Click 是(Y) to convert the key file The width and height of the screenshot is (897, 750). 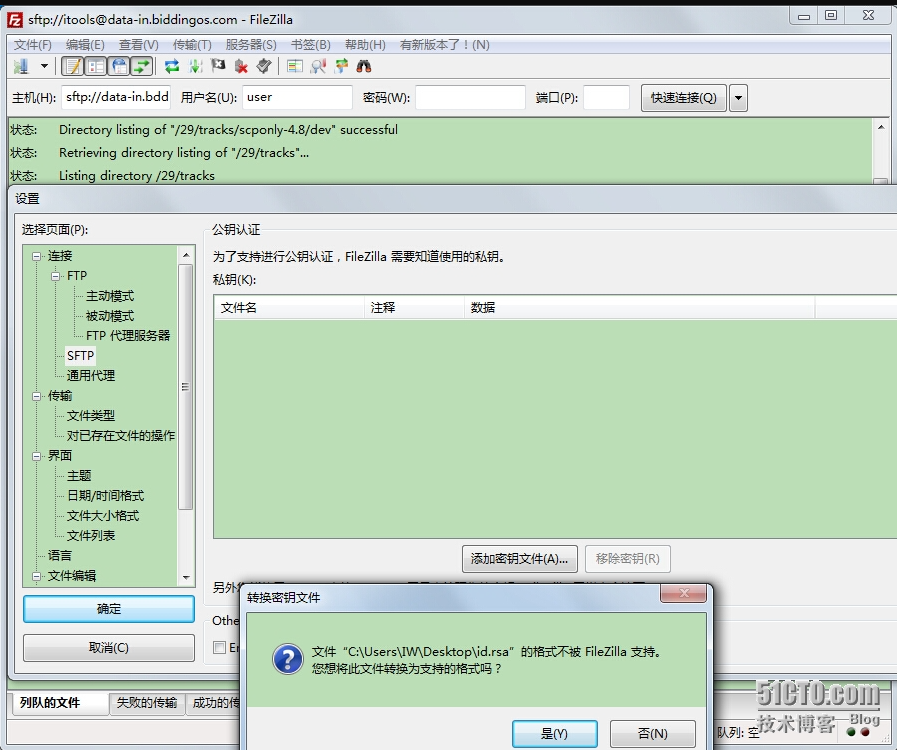554,733
